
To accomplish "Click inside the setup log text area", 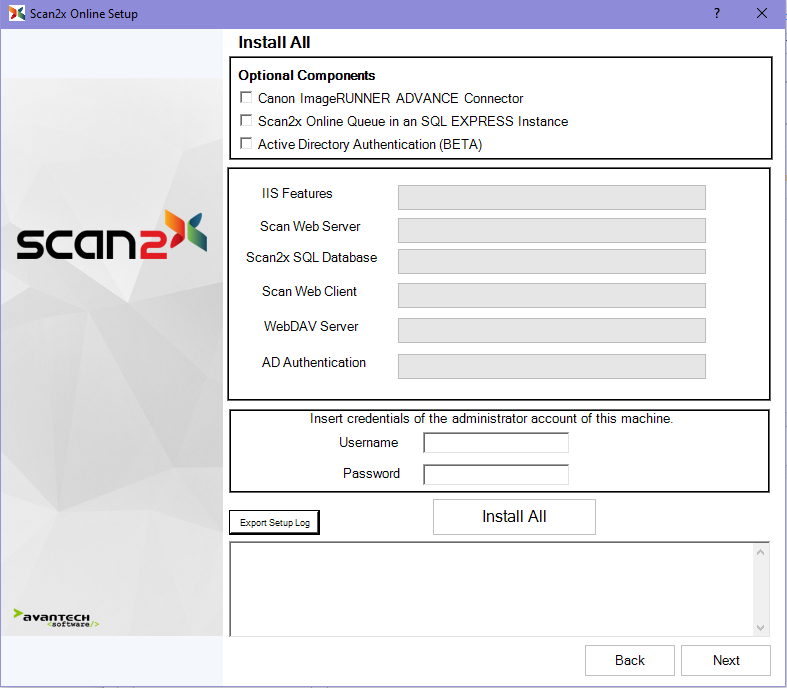I will click(x=490, y=589).
